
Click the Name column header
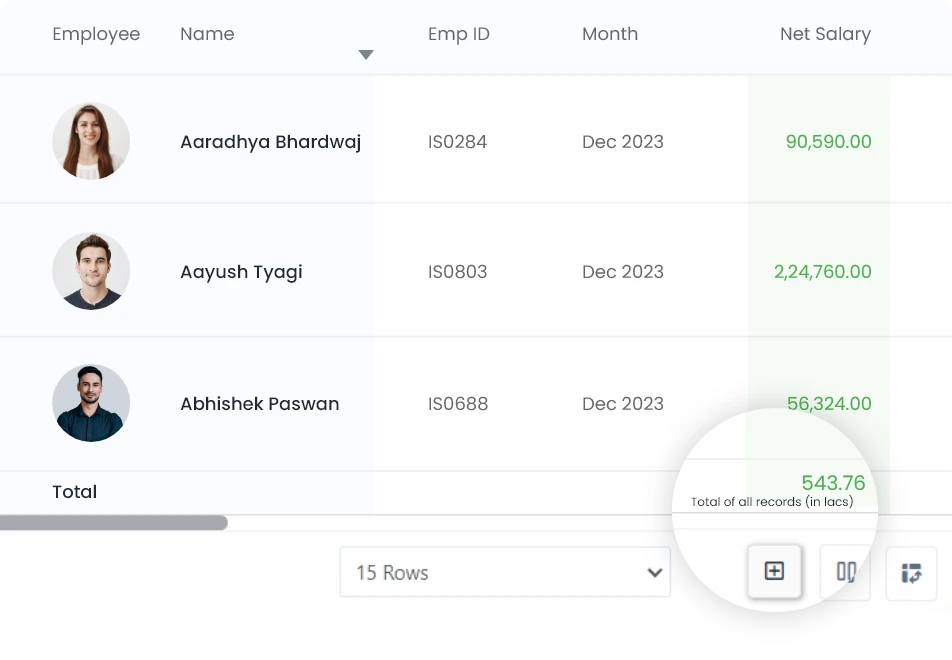(207, 34)
